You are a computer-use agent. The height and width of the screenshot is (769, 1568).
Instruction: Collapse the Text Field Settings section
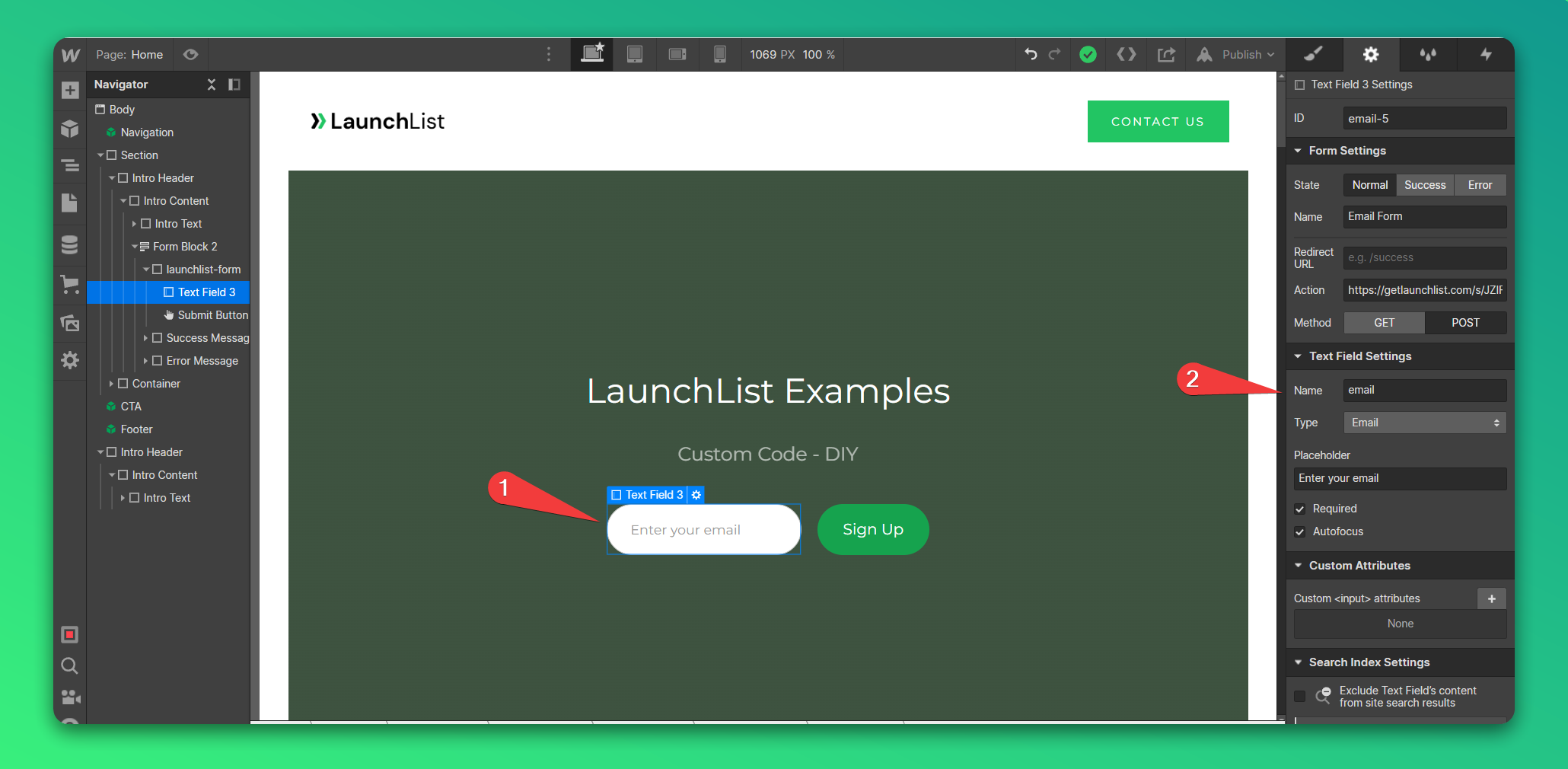point(1299,356)
